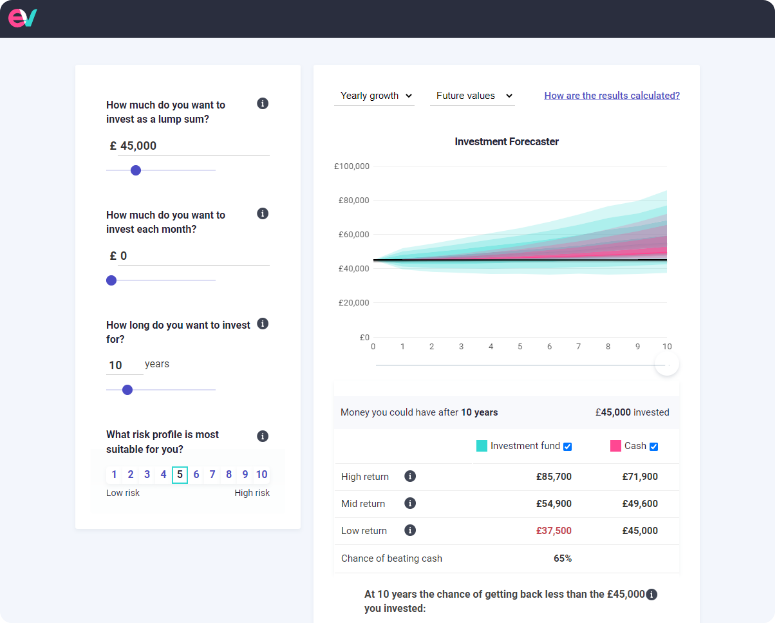Open info icon for lump sum question
This screenshot has width=775, height=623.
[262, 103]
